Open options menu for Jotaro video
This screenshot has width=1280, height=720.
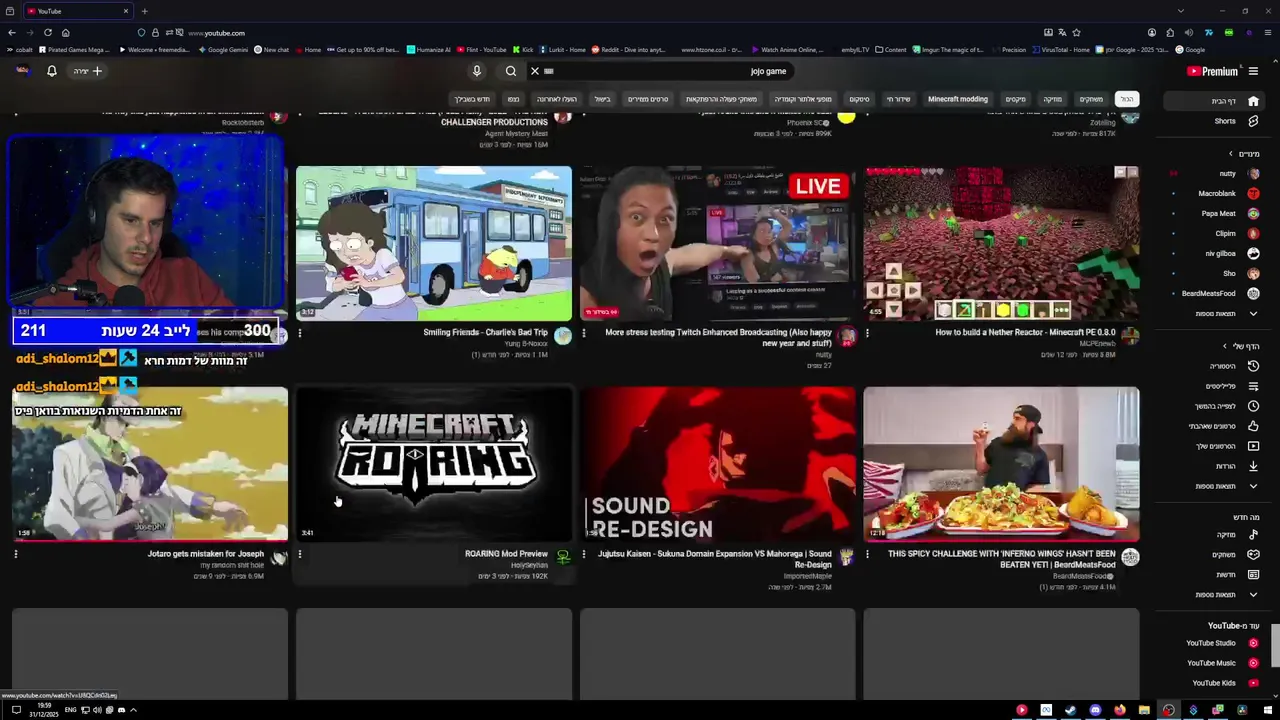click(x=16, y=554)
